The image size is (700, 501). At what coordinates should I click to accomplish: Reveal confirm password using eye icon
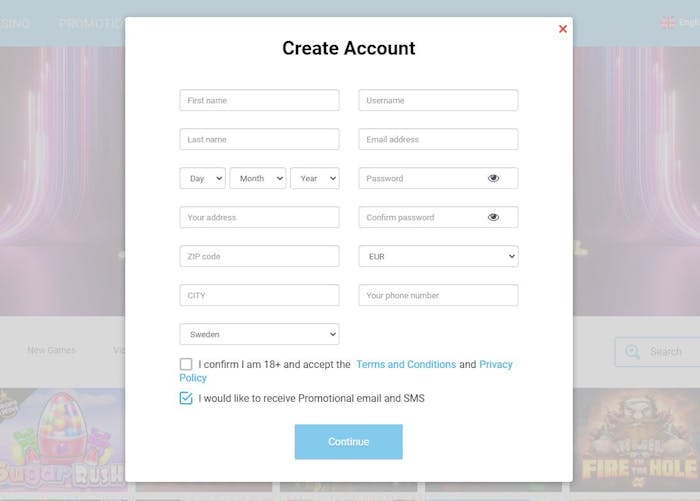point(493,217)
